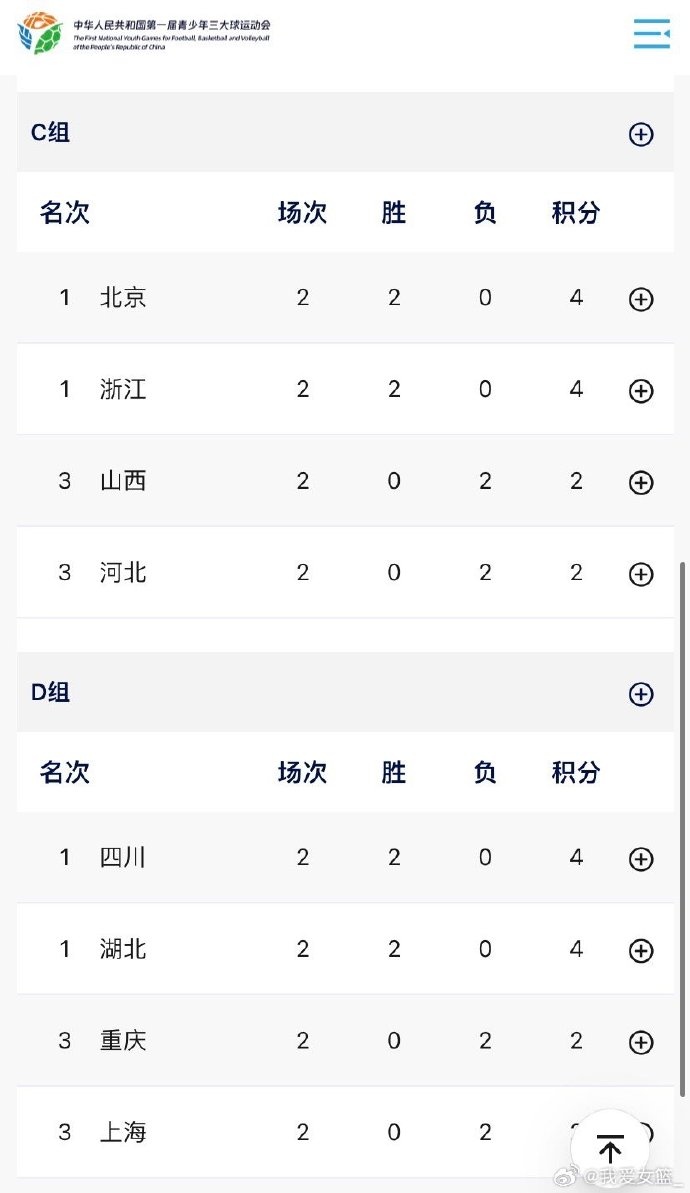Expand details for 浙江 row
Screen dimensions: 690x1193
point(641,391)
